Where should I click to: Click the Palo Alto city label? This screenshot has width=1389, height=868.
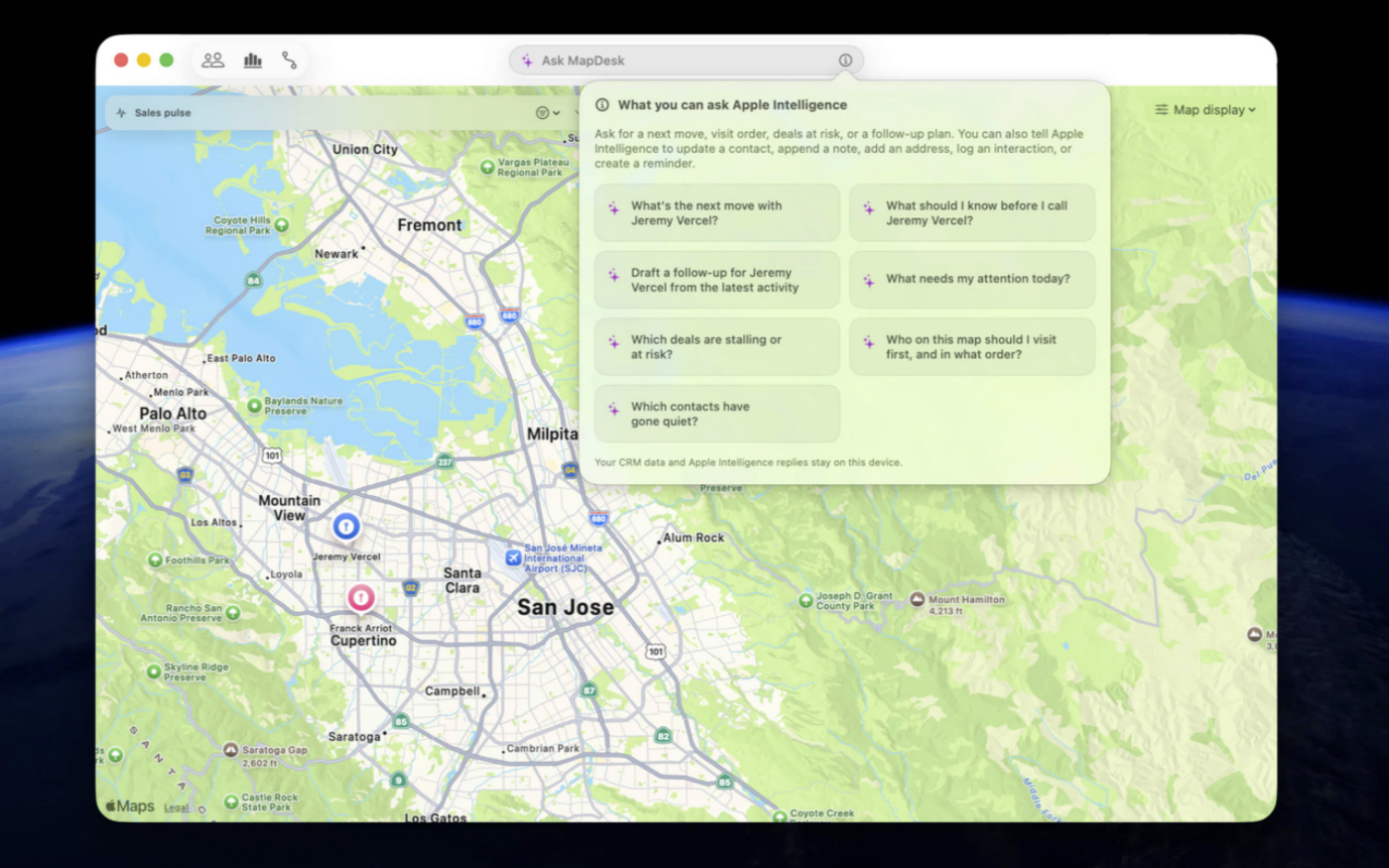coord(173,414)
